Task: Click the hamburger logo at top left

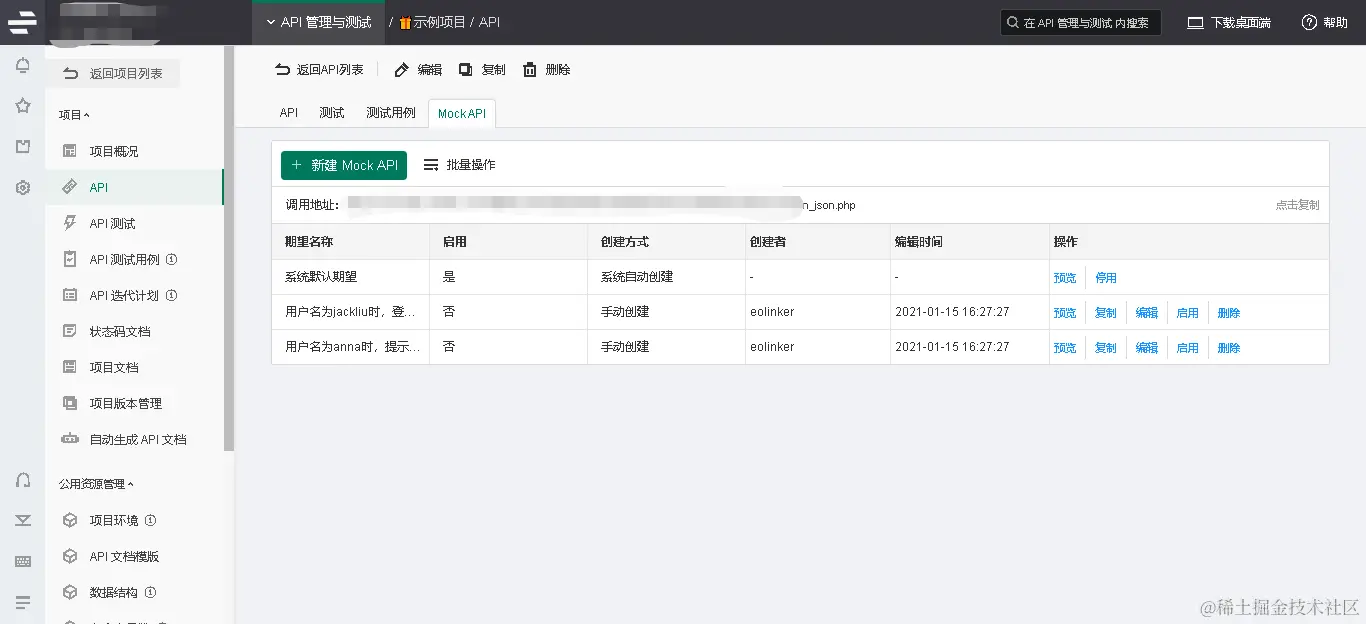Action: (x=22, y=21)
